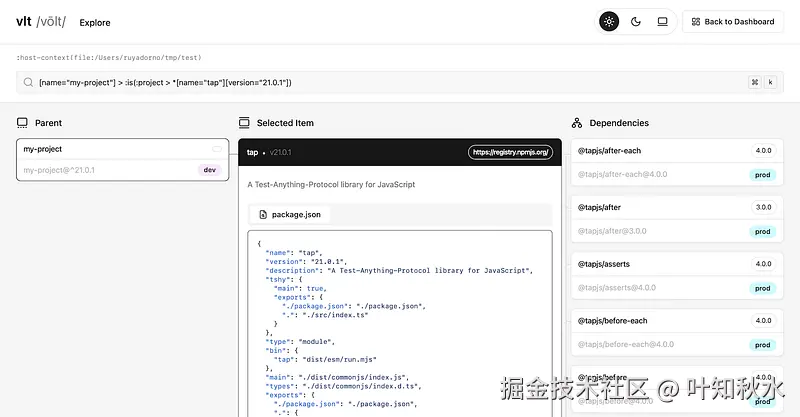Viewport: 800px width, 417px height.
Task: Click the Dependencies section icon
Action: [x=577, y=123]
